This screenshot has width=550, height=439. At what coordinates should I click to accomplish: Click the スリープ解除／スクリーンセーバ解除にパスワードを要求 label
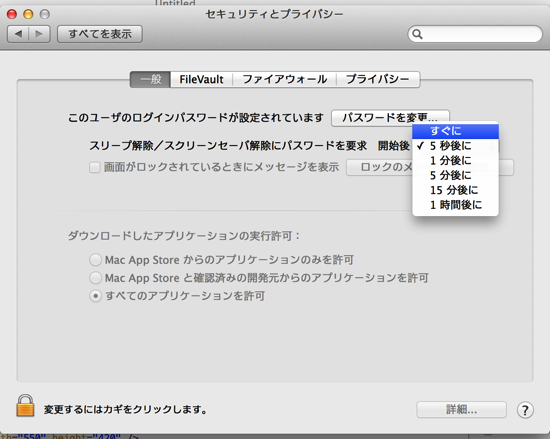pos(228,146)
